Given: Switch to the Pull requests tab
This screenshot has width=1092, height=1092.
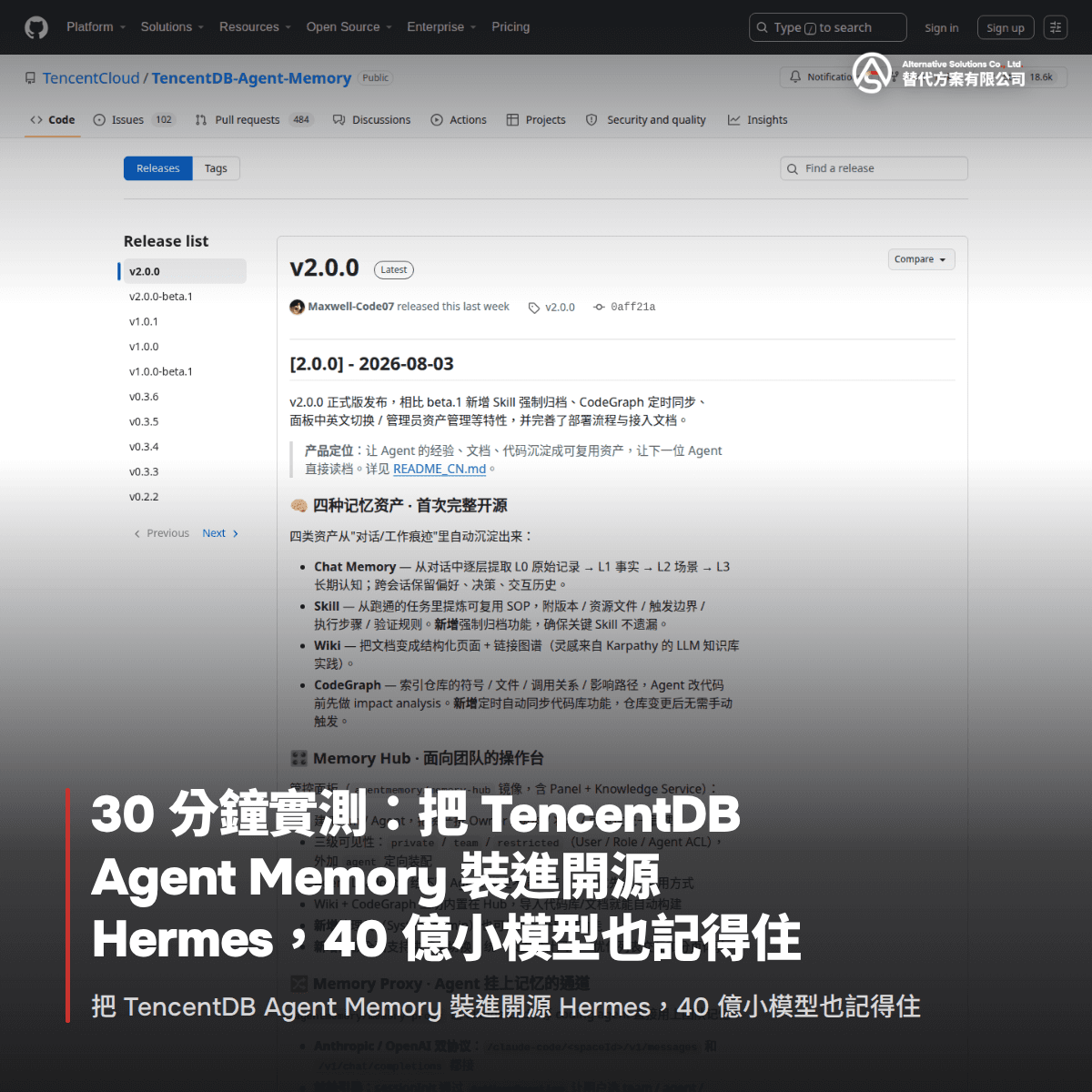Looking at the screenshot, I should click(254, 120).
